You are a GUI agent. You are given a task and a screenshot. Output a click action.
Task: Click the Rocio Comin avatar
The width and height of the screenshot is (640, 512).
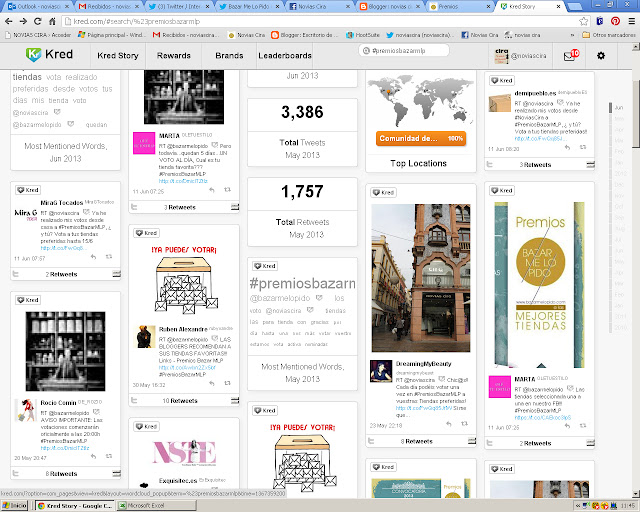pos(25,410)
